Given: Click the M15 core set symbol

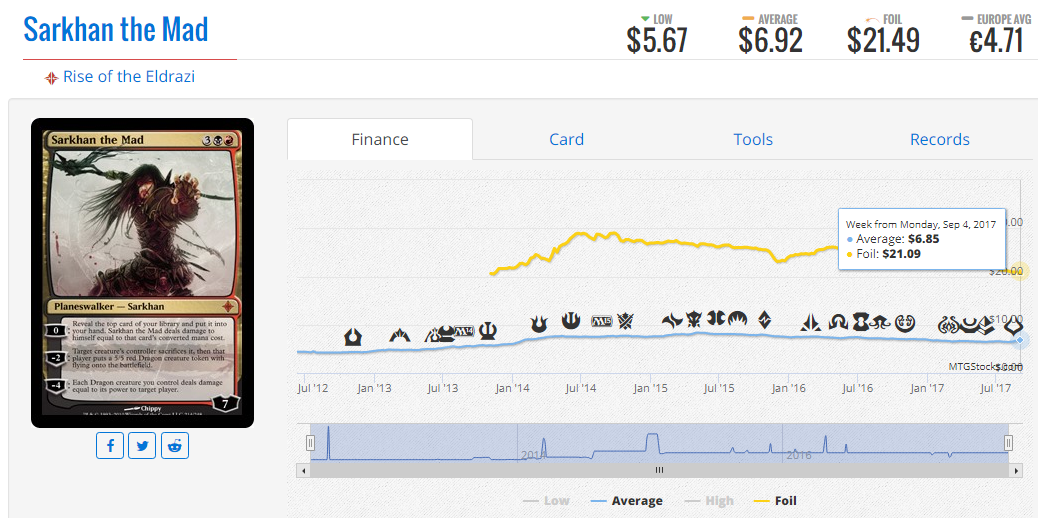Looking at the screenshot, I should (x=602, y=321).
